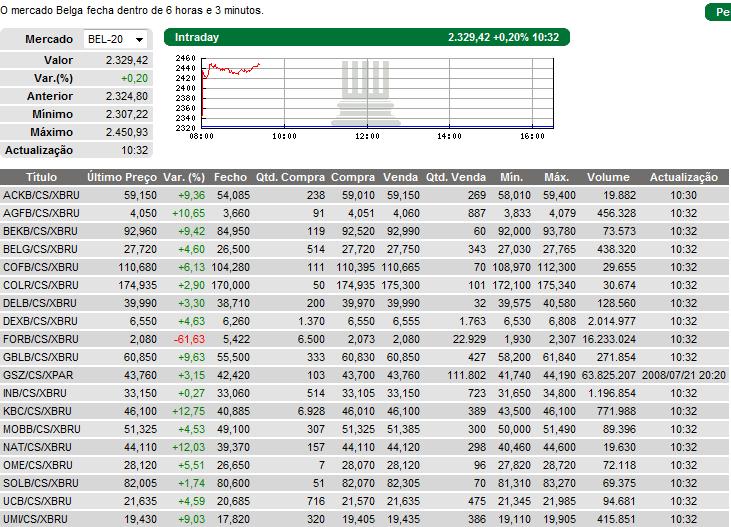Sort by Mín. column header
The image size is (731, 527).
pos(511,177)
